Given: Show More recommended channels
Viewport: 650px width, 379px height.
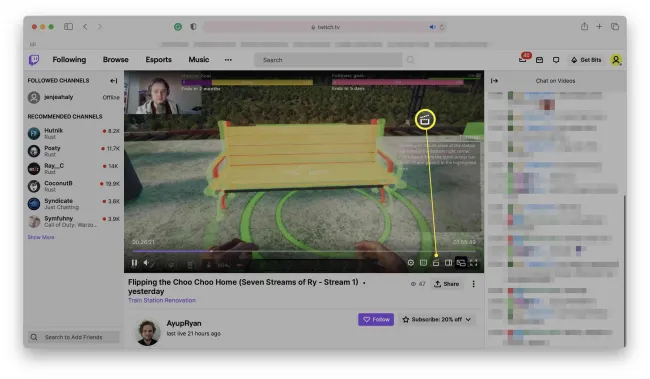Looking at the screenshot, I should [x=41, y=237].
